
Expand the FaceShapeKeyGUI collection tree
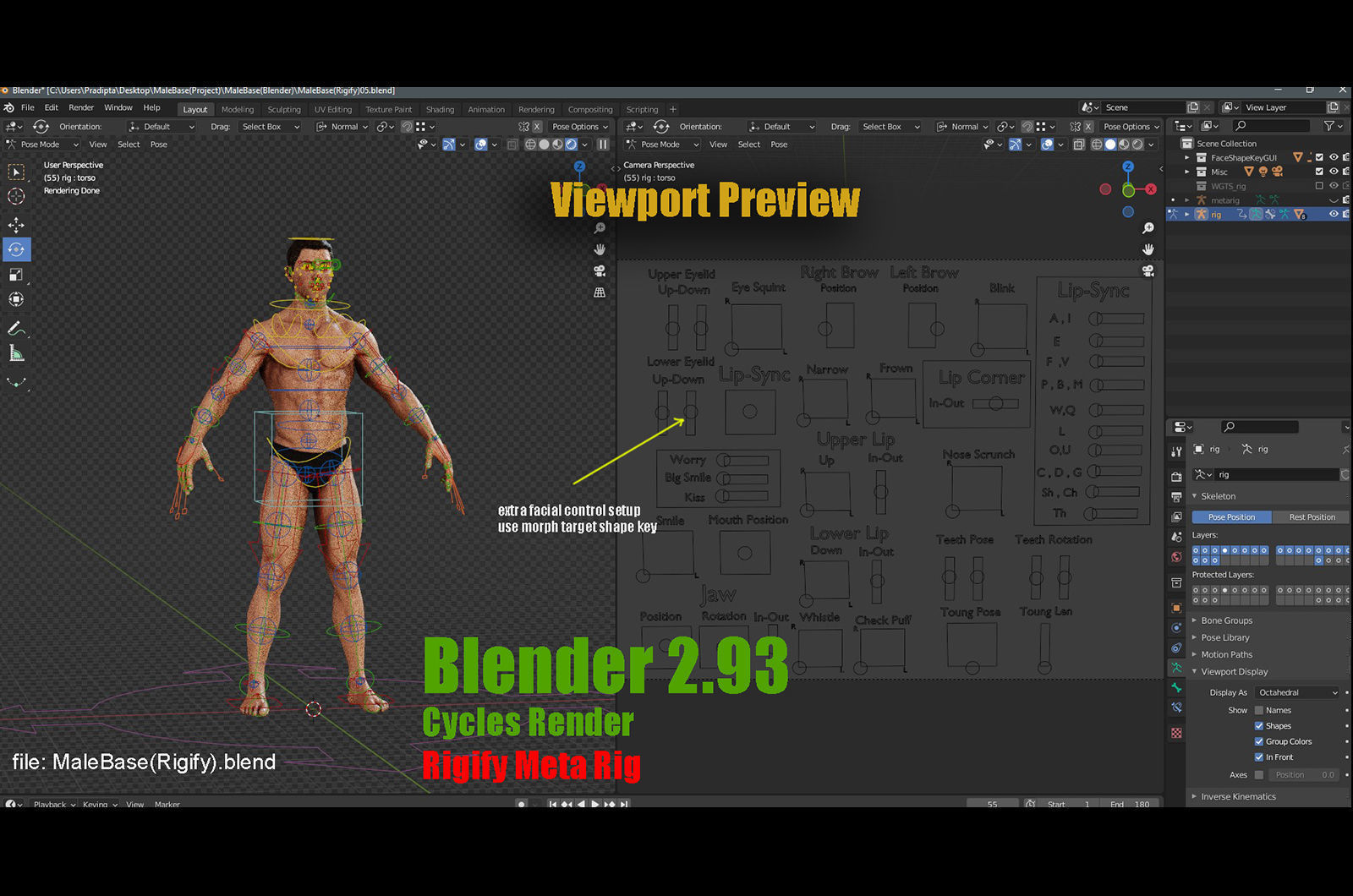[1186, 157]
